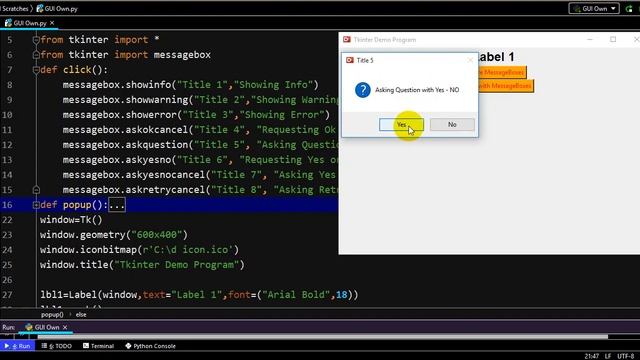Open the Terminal tool window

pos(98,346)
